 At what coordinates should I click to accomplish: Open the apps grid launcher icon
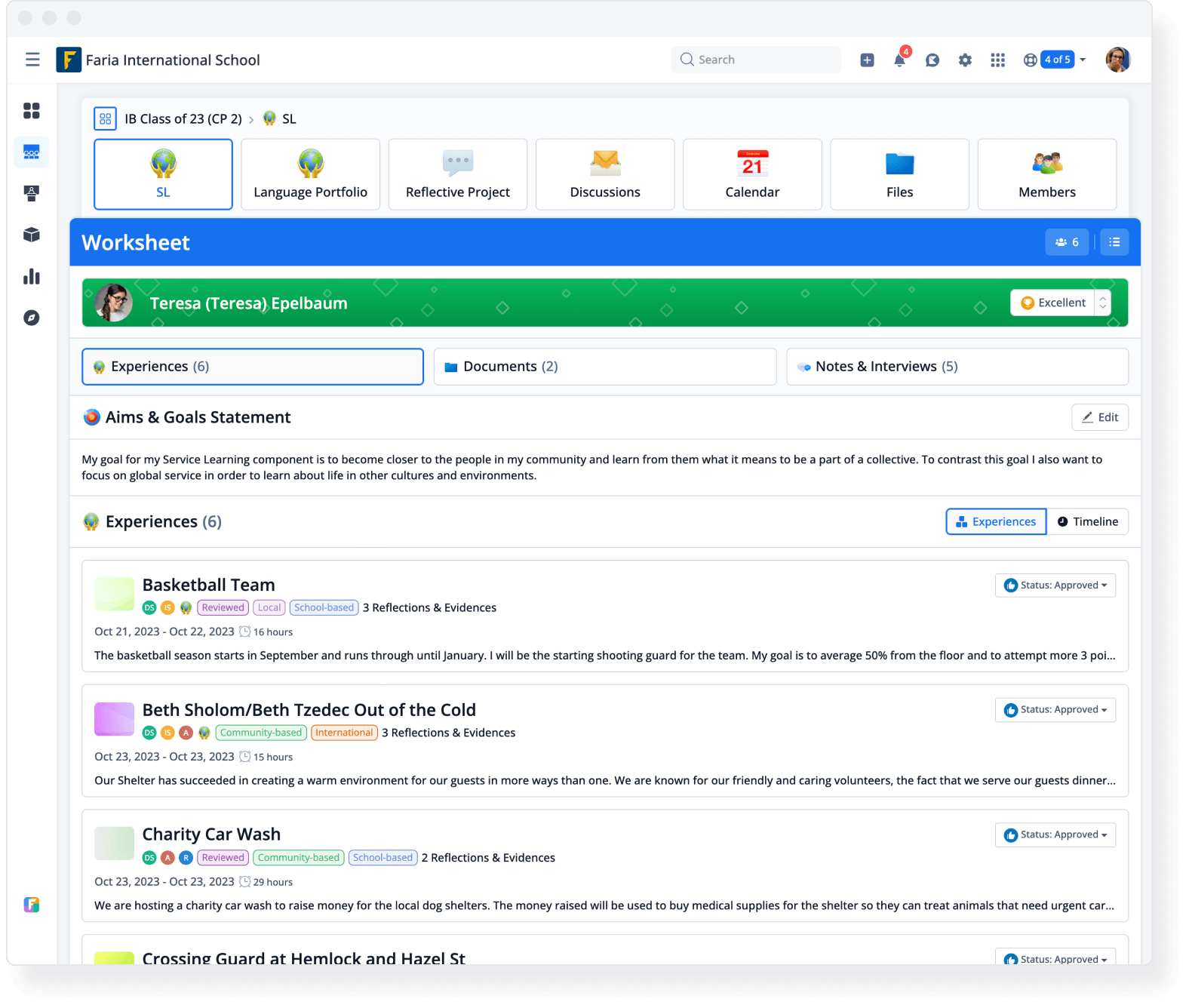coord(997,60)
